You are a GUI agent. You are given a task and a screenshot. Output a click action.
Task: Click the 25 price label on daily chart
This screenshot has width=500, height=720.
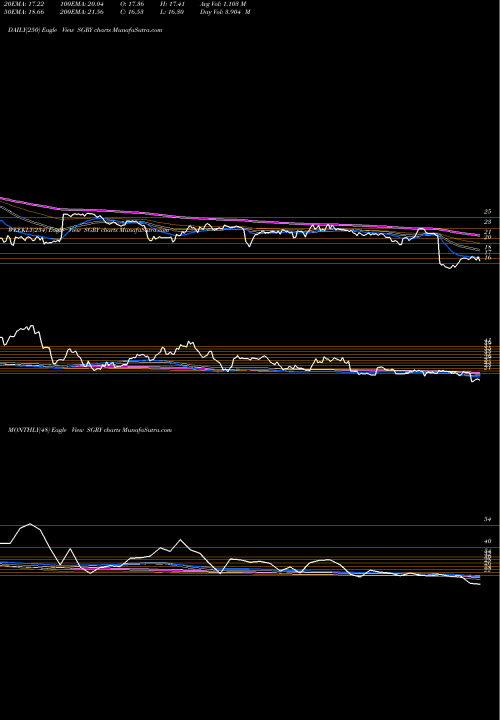(x=487, y=212)
